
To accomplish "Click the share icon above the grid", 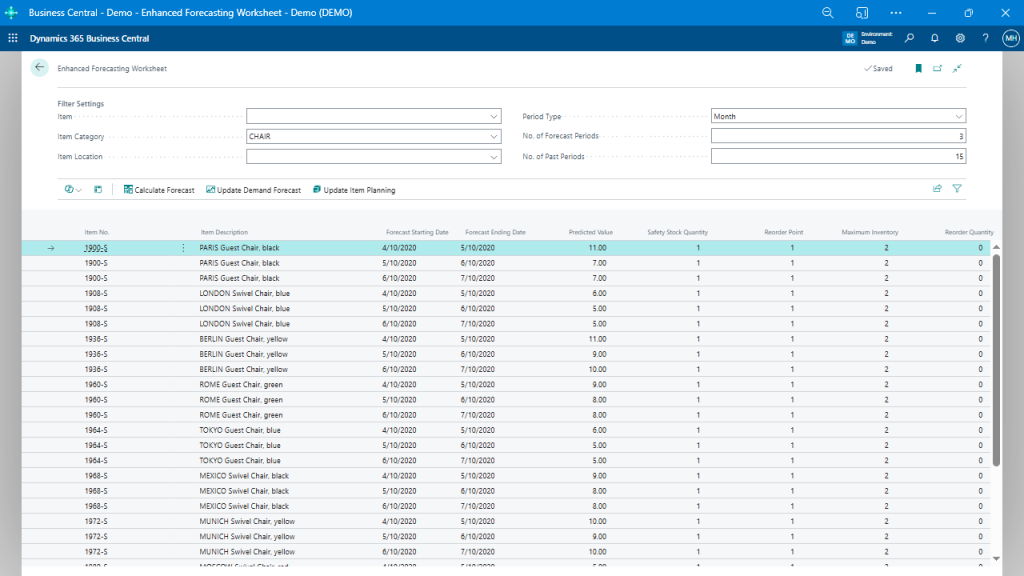I will (935, 189).
